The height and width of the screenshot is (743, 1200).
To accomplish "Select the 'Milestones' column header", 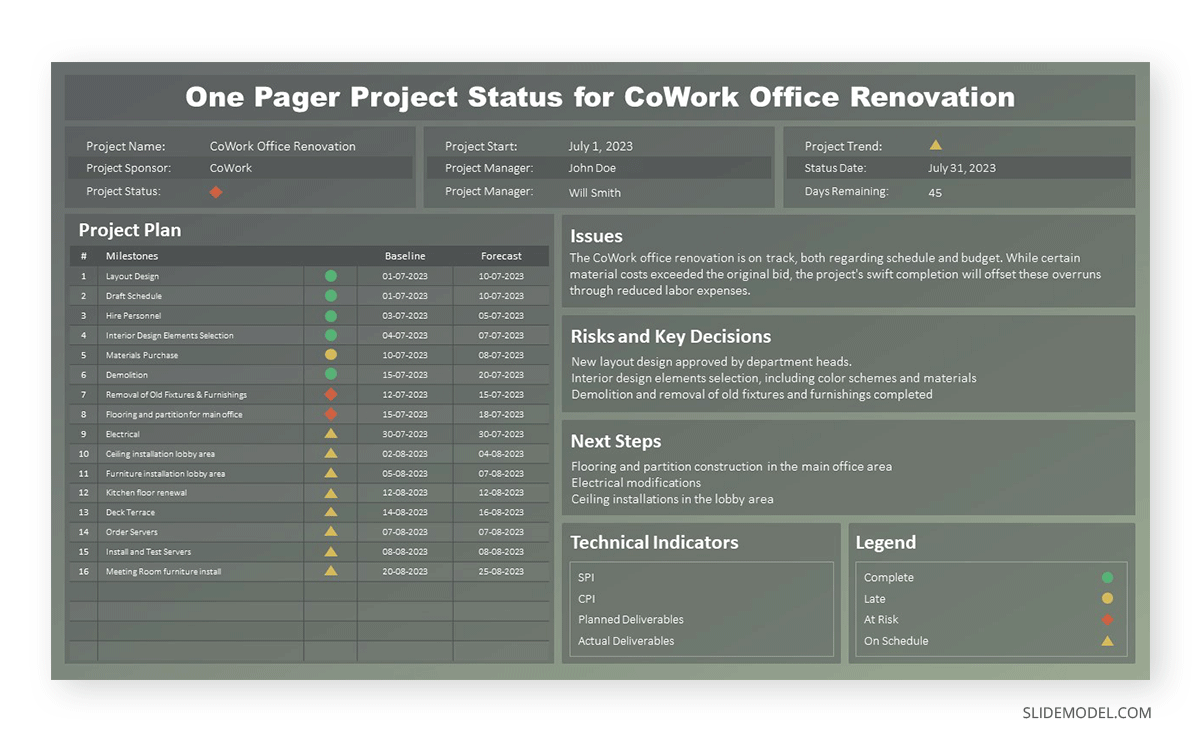I will (132, 256).
